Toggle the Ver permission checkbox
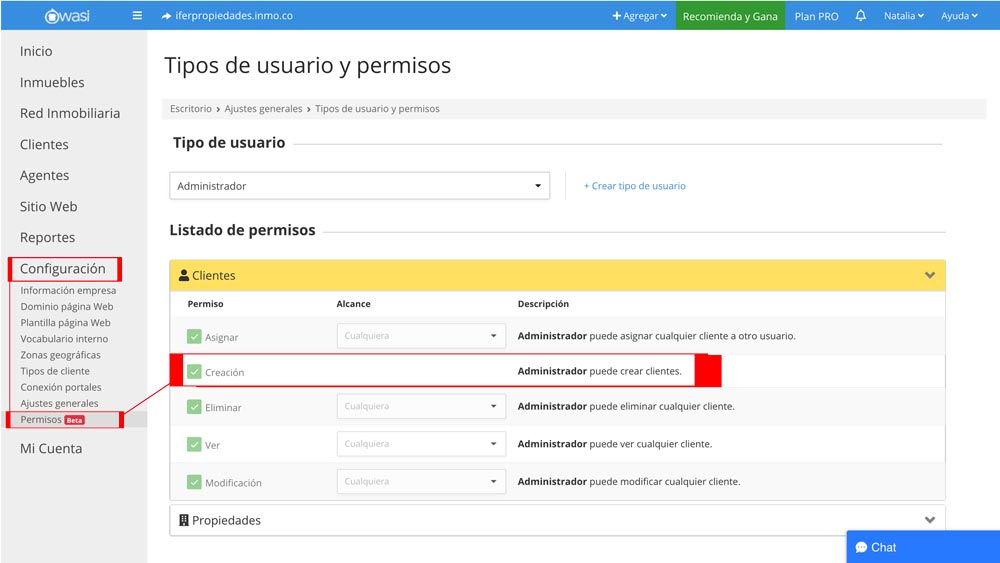The height and width of the screenshot is (563, 1000). 194,444
